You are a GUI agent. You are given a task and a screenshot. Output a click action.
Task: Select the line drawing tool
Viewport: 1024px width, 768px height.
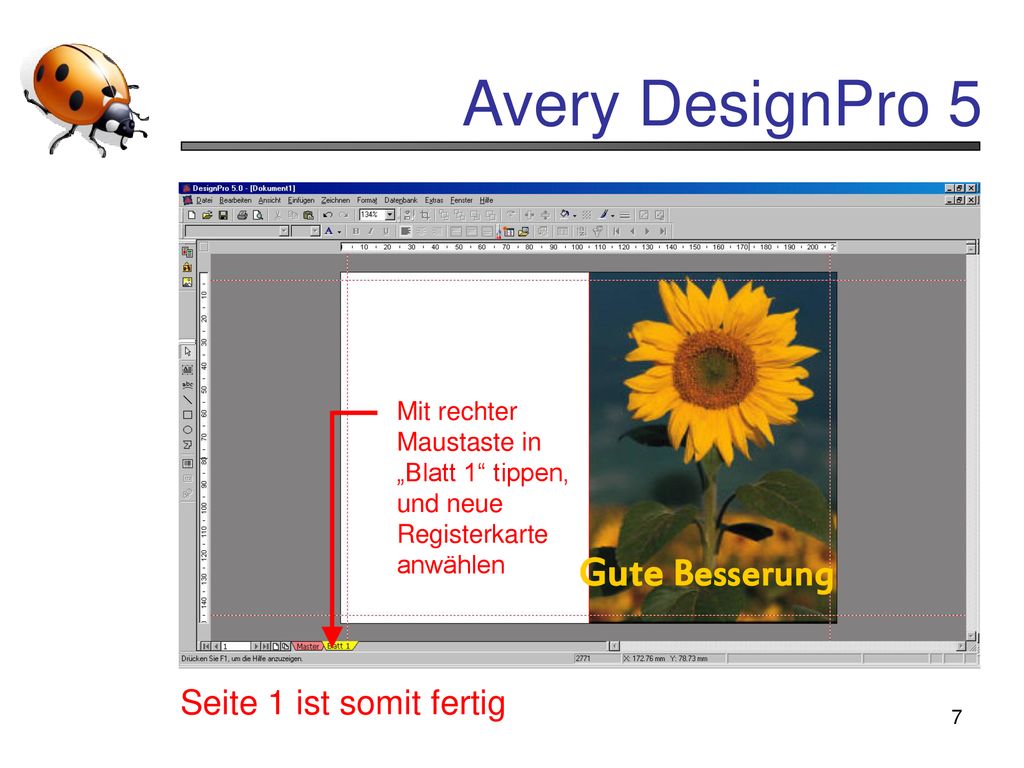pos(187,400)
